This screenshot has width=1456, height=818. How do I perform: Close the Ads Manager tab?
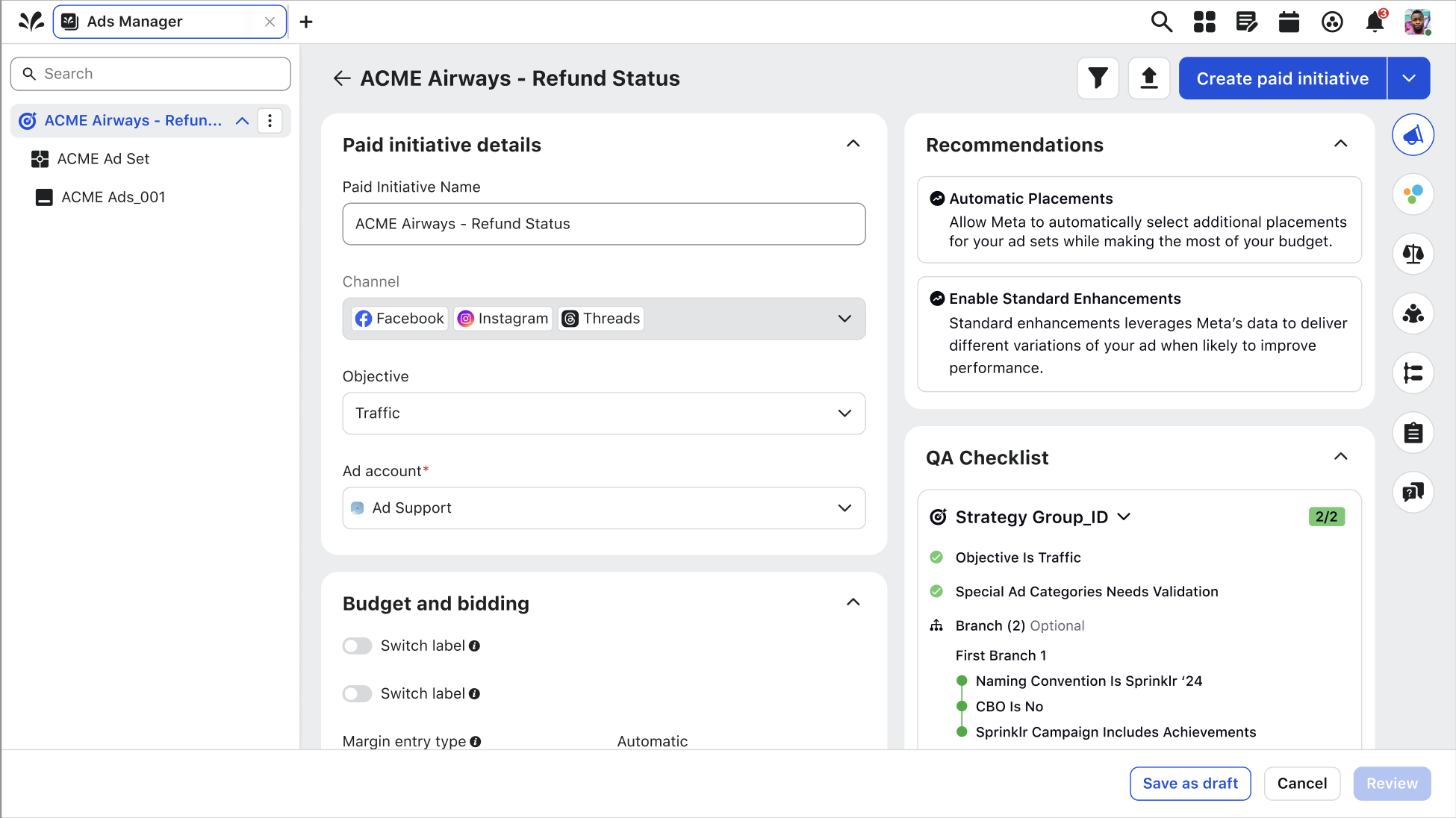(270, 22)
